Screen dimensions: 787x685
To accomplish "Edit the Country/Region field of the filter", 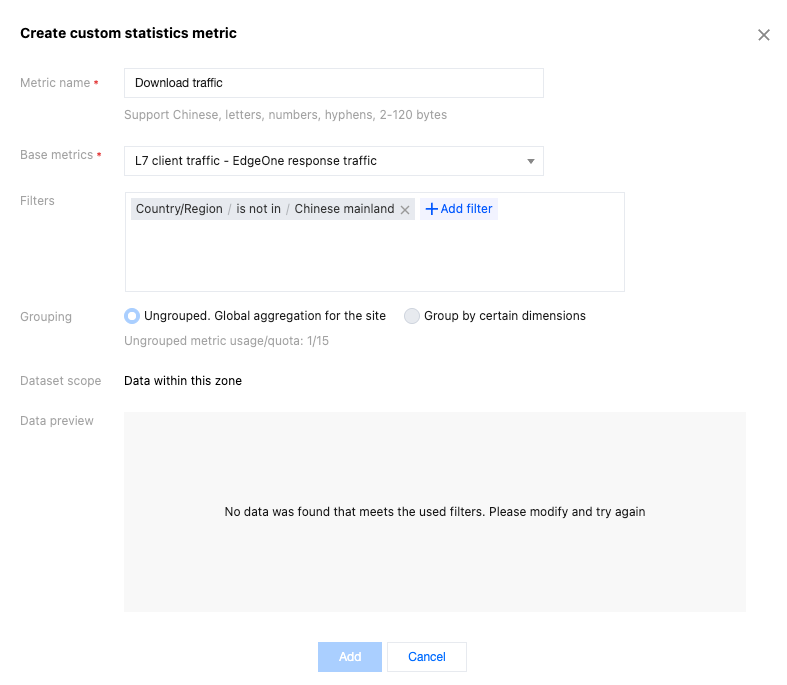I will 179,209.
